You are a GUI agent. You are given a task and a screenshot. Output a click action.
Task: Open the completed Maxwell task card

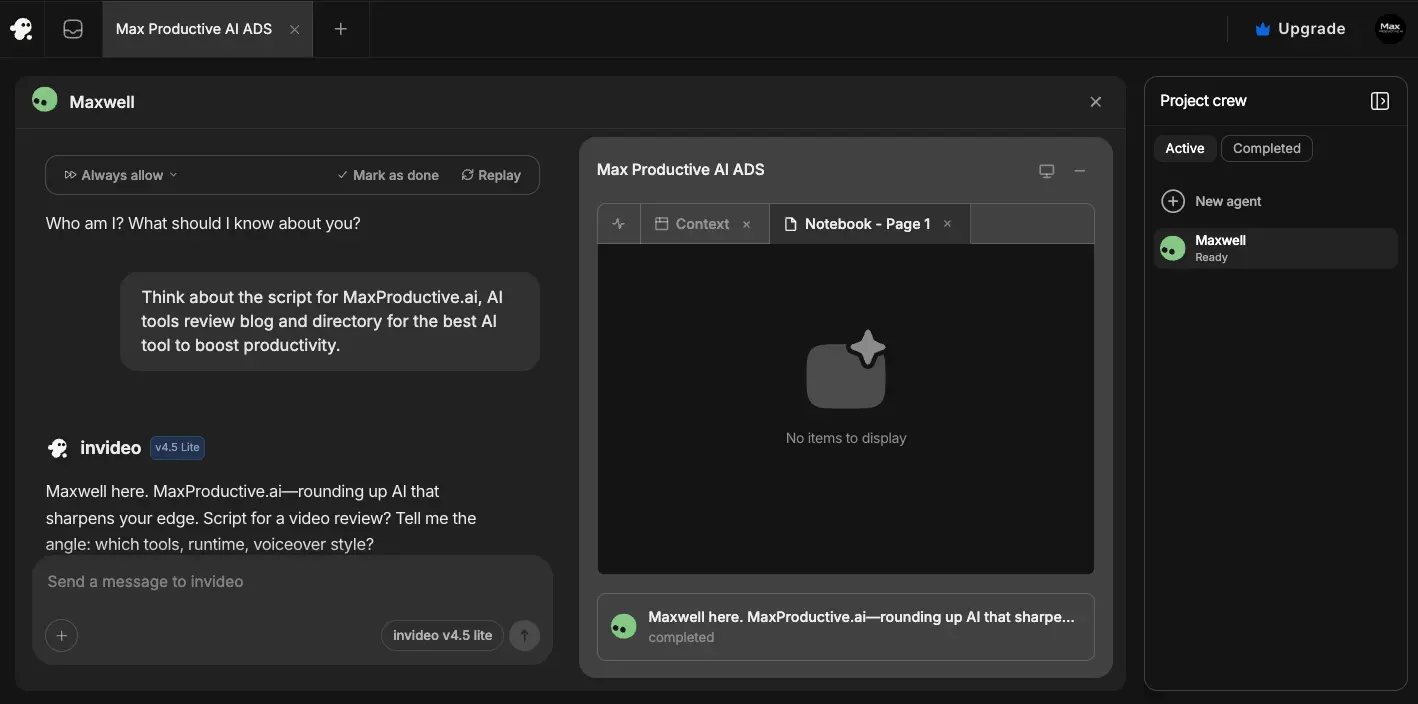point(846,627)
